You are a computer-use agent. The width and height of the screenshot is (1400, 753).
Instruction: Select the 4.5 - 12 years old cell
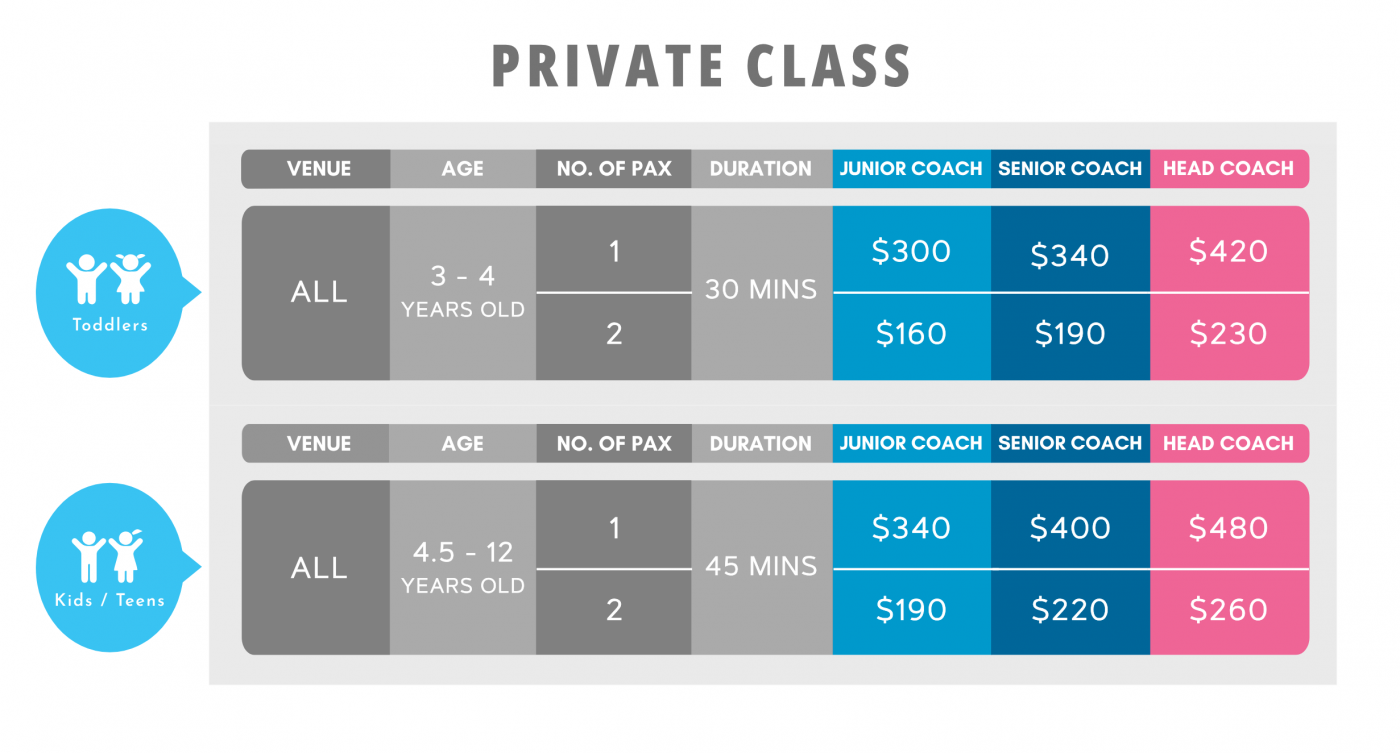463,568
